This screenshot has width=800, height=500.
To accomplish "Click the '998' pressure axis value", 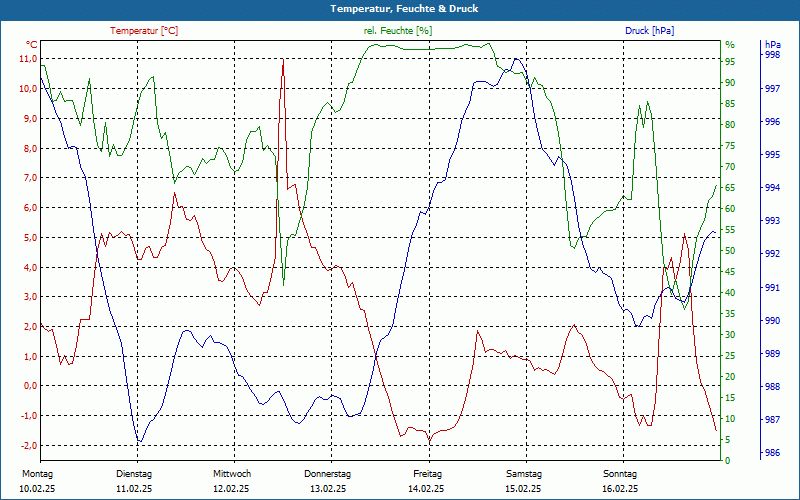I will click(772, 55).
